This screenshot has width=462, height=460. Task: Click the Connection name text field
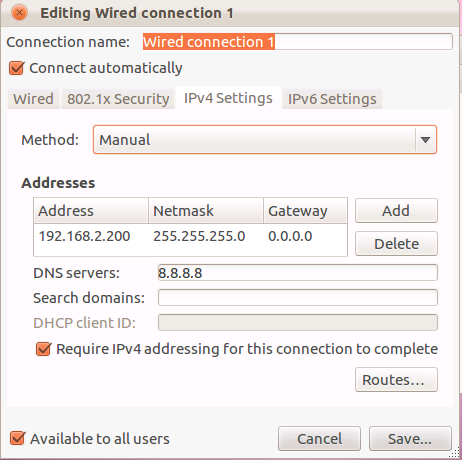(x=297, y=42)
